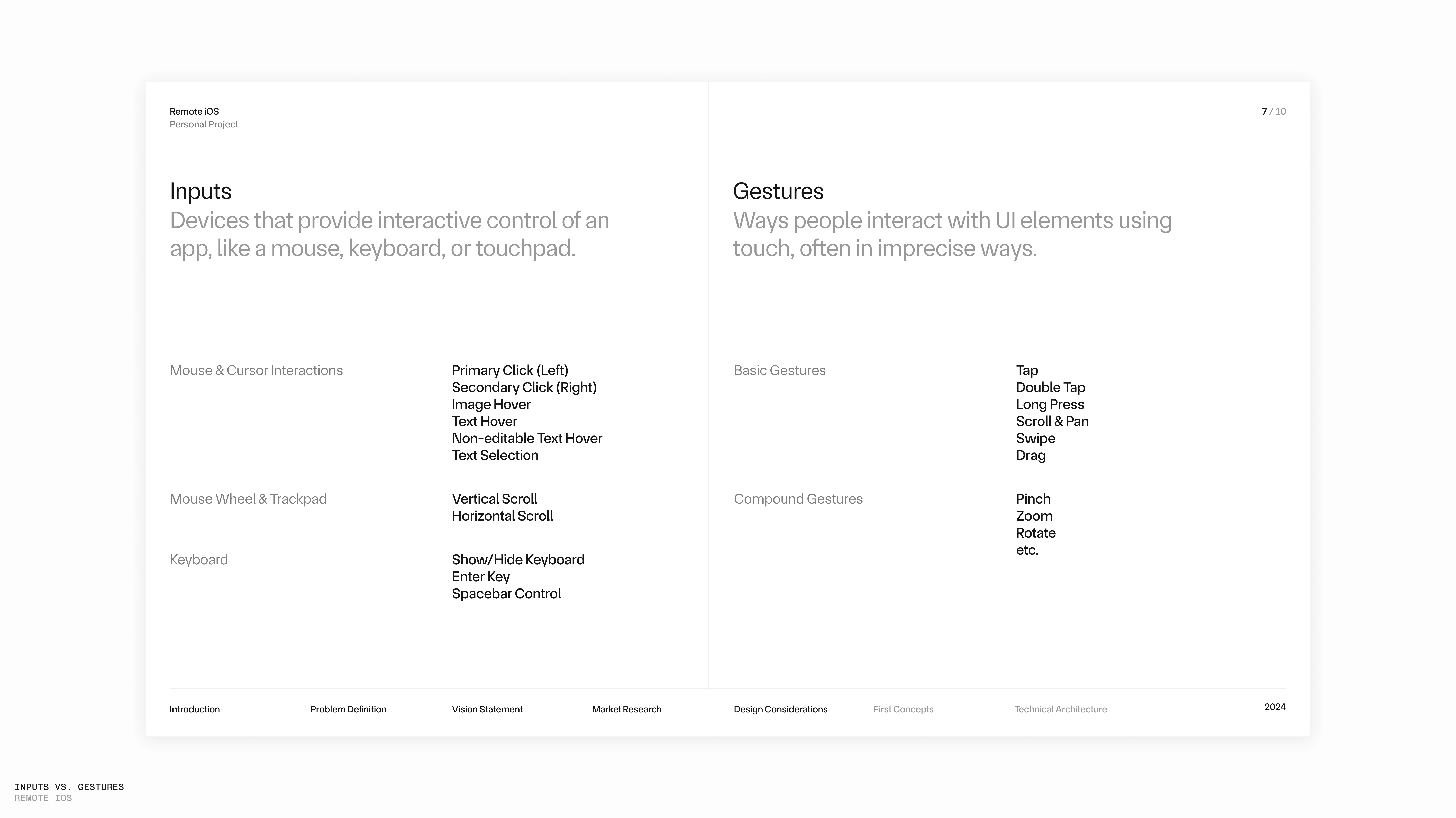Open the Market Research section

point(626,709)
